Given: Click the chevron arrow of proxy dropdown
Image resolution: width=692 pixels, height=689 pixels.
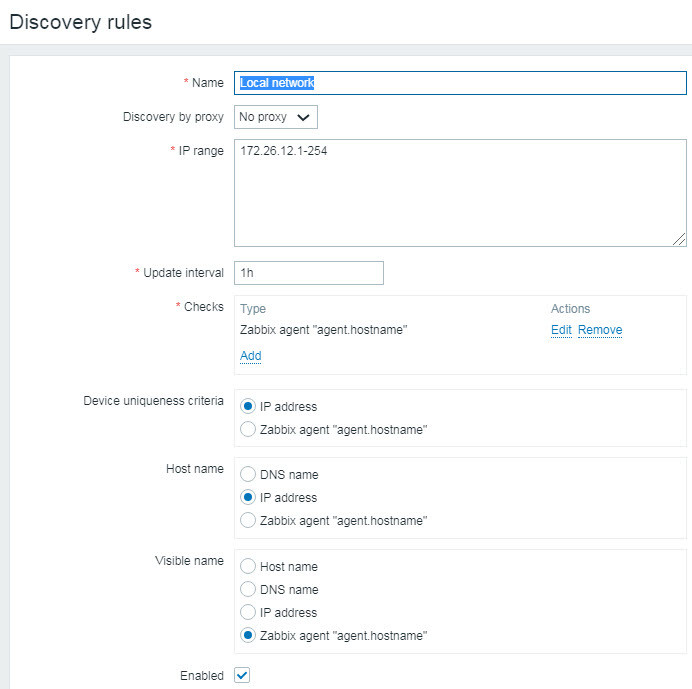Looking at the screenshot, I should tap(304, 117).
